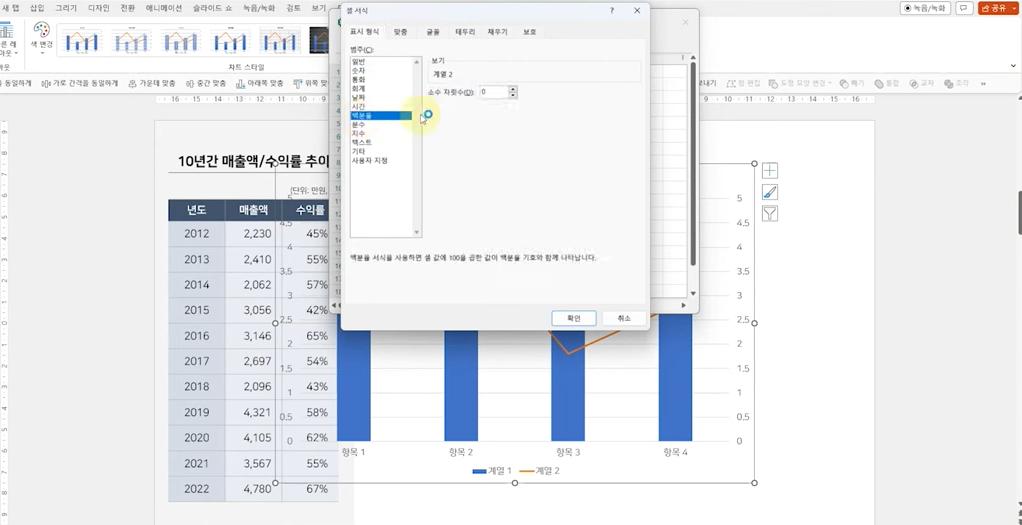This screenshot has width=1022, height=525.
Task: Open the 슬라이드 쇼 ribbon tab
Action: tap(213, 8)
